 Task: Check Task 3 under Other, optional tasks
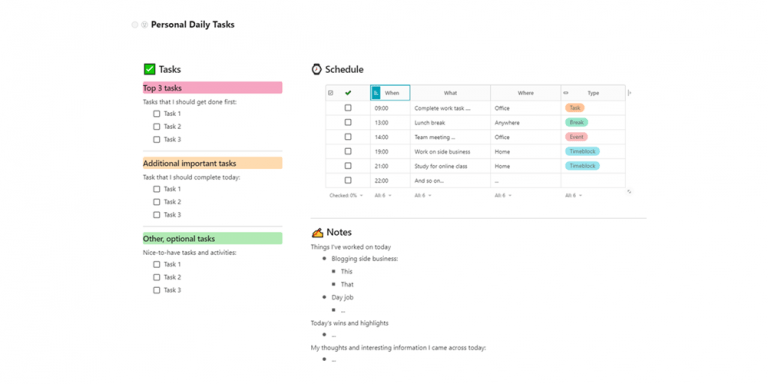tap(157, 290)
